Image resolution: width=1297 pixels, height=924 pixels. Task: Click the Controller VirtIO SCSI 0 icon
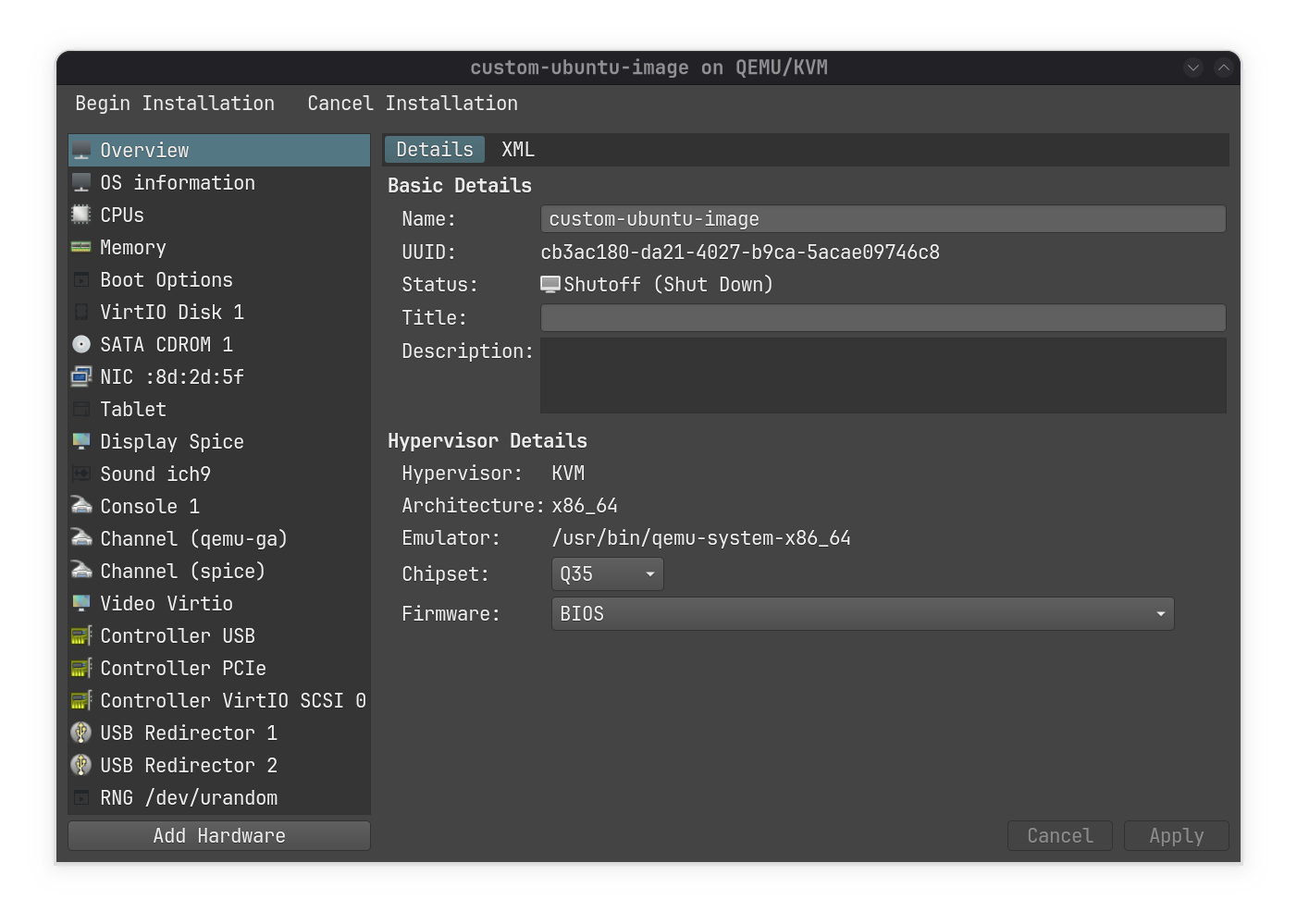[81, 701]
